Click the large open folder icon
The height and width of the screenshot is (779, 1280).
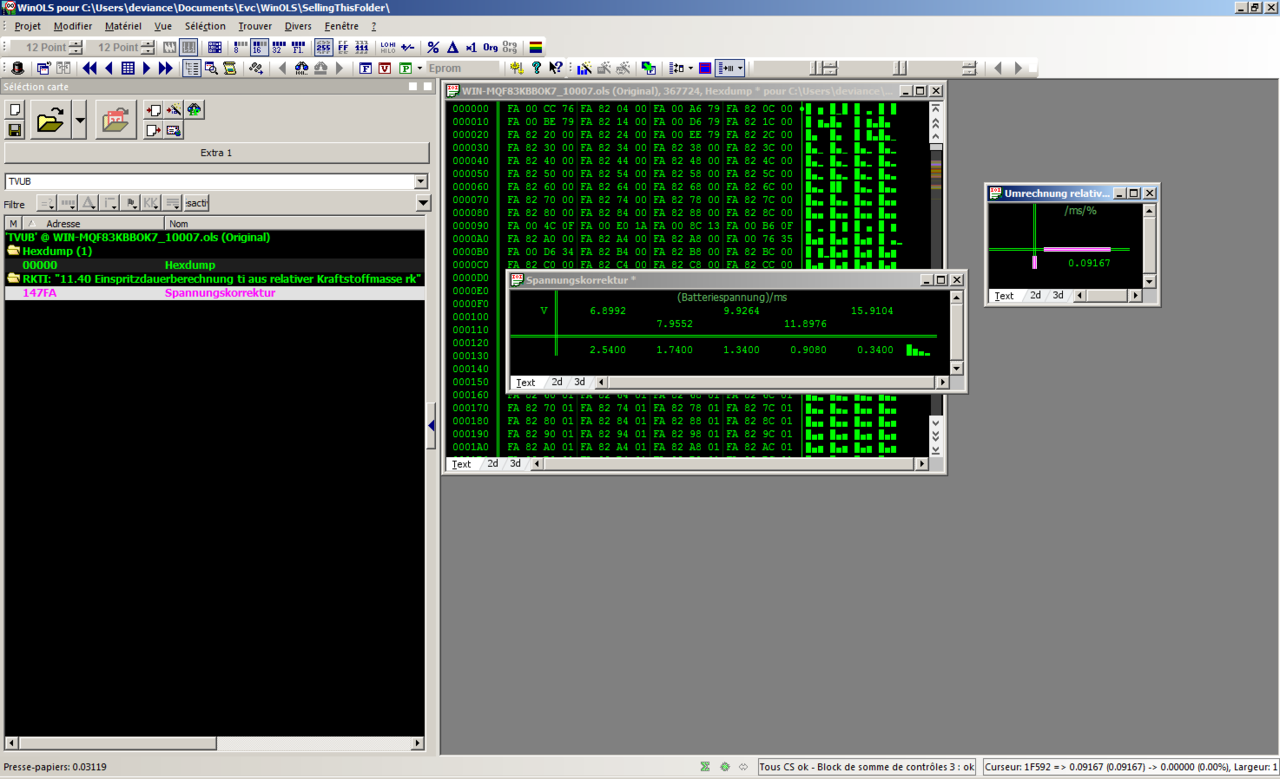(50, 121)
